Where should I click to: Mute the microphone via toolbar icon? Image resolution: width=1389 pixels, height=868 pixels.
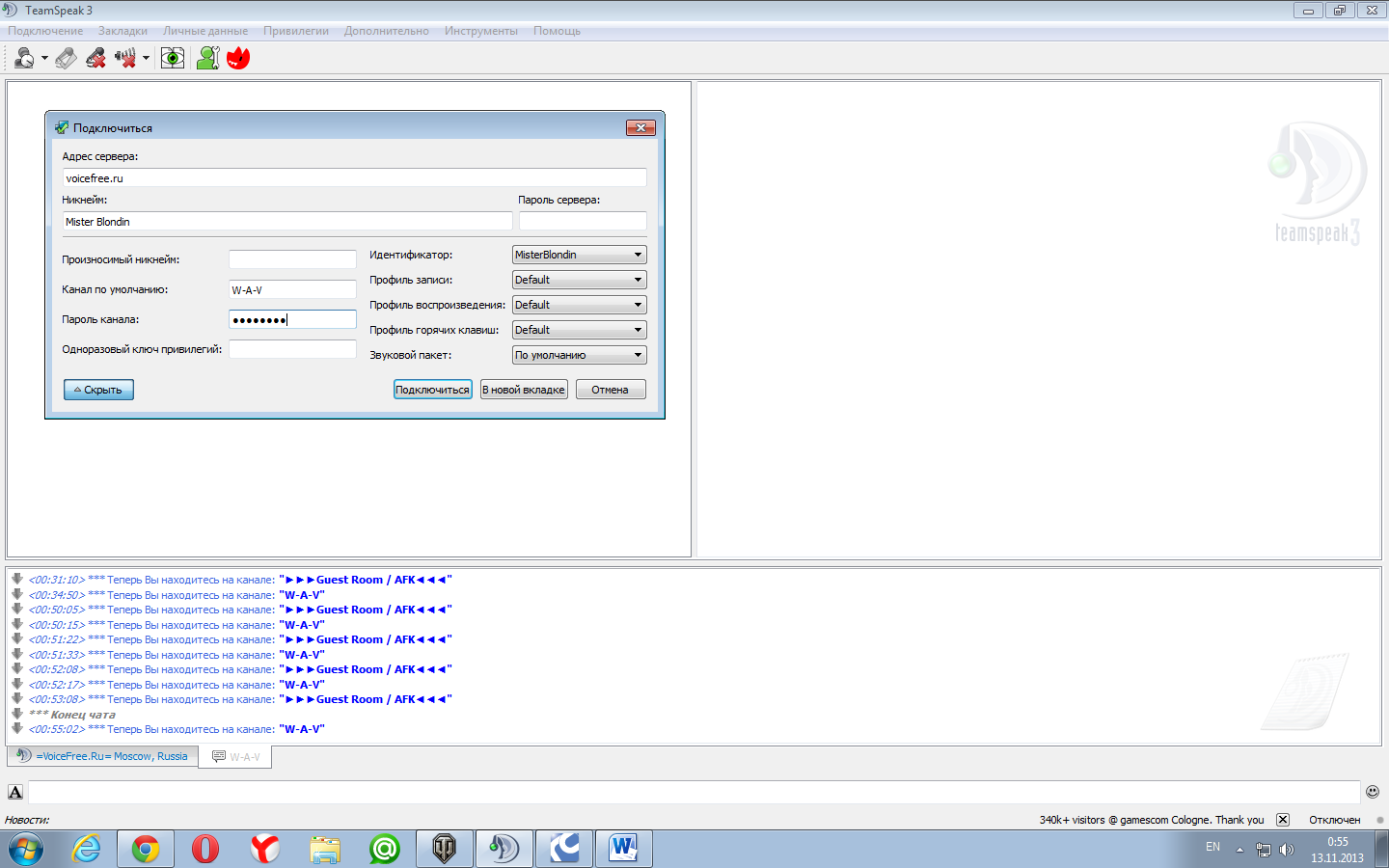95,59
